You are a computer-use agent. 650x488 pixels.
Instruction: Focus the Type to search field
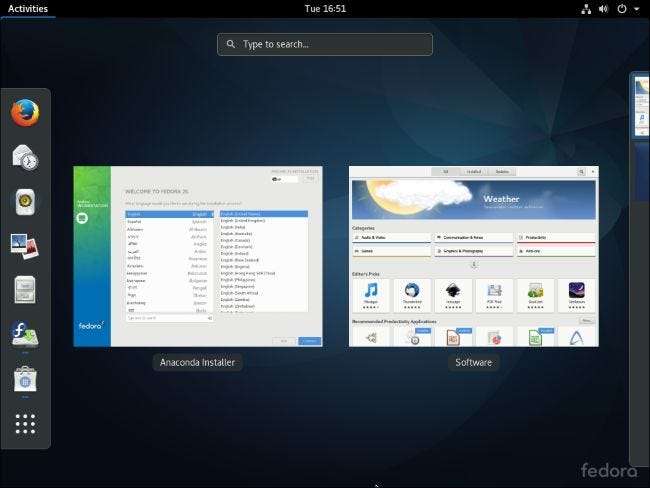tap(325, 44)
